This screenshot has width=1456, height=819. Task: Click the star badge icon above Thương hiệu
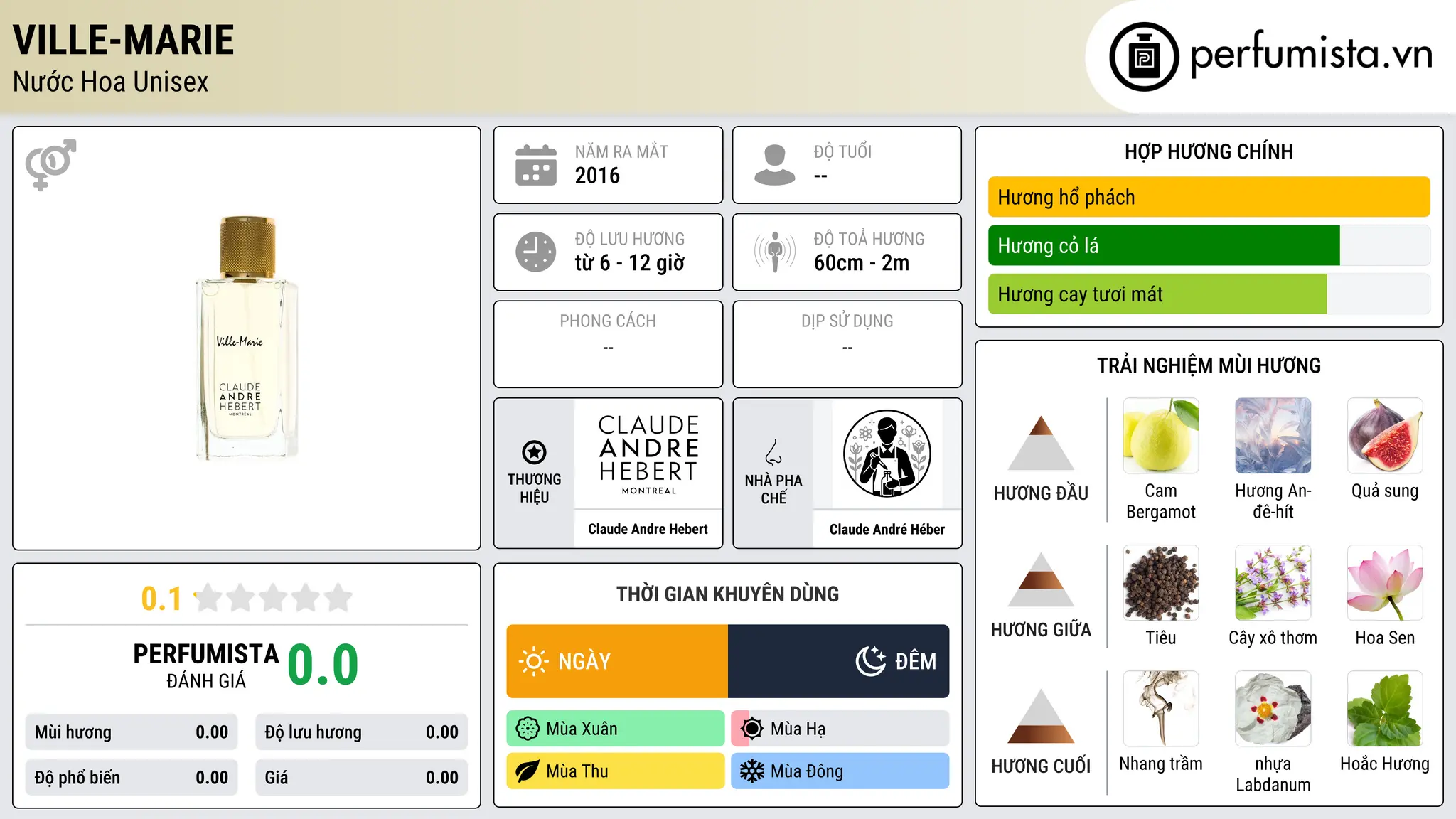point(534,452)
